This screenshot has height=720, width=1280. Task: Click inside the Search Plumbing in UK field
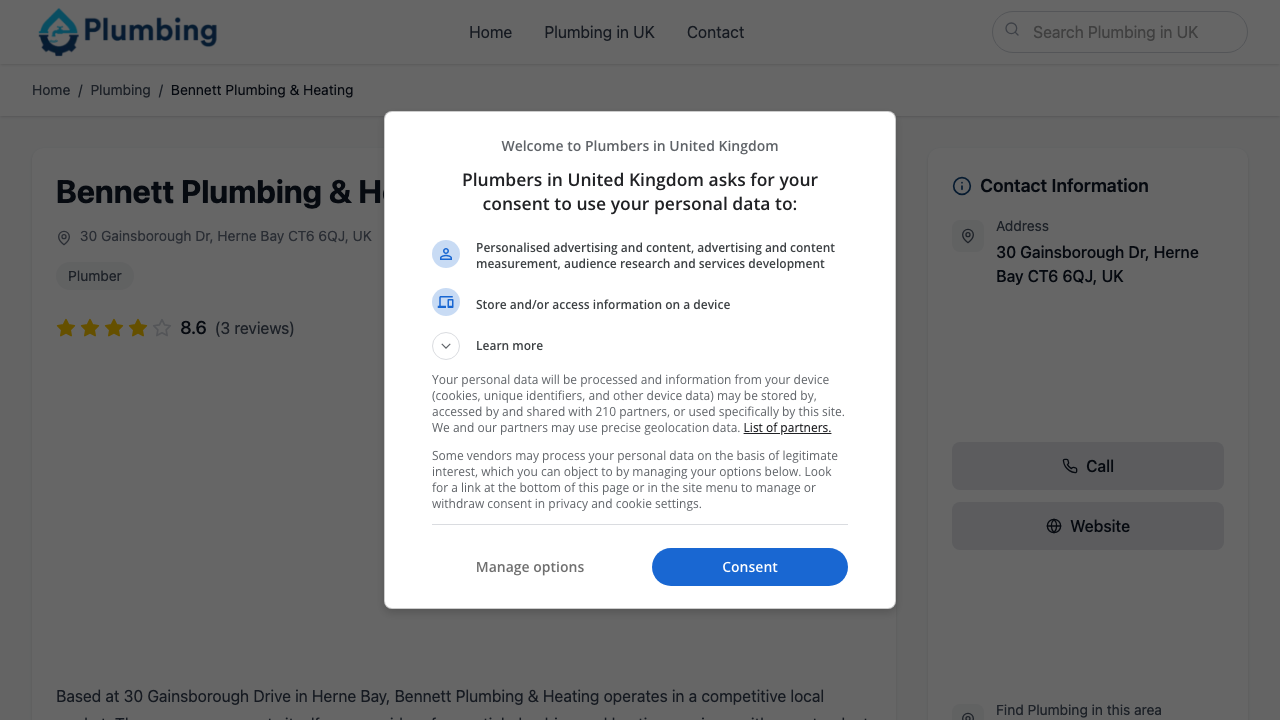pyautogui.click(x=1119, y=31)
